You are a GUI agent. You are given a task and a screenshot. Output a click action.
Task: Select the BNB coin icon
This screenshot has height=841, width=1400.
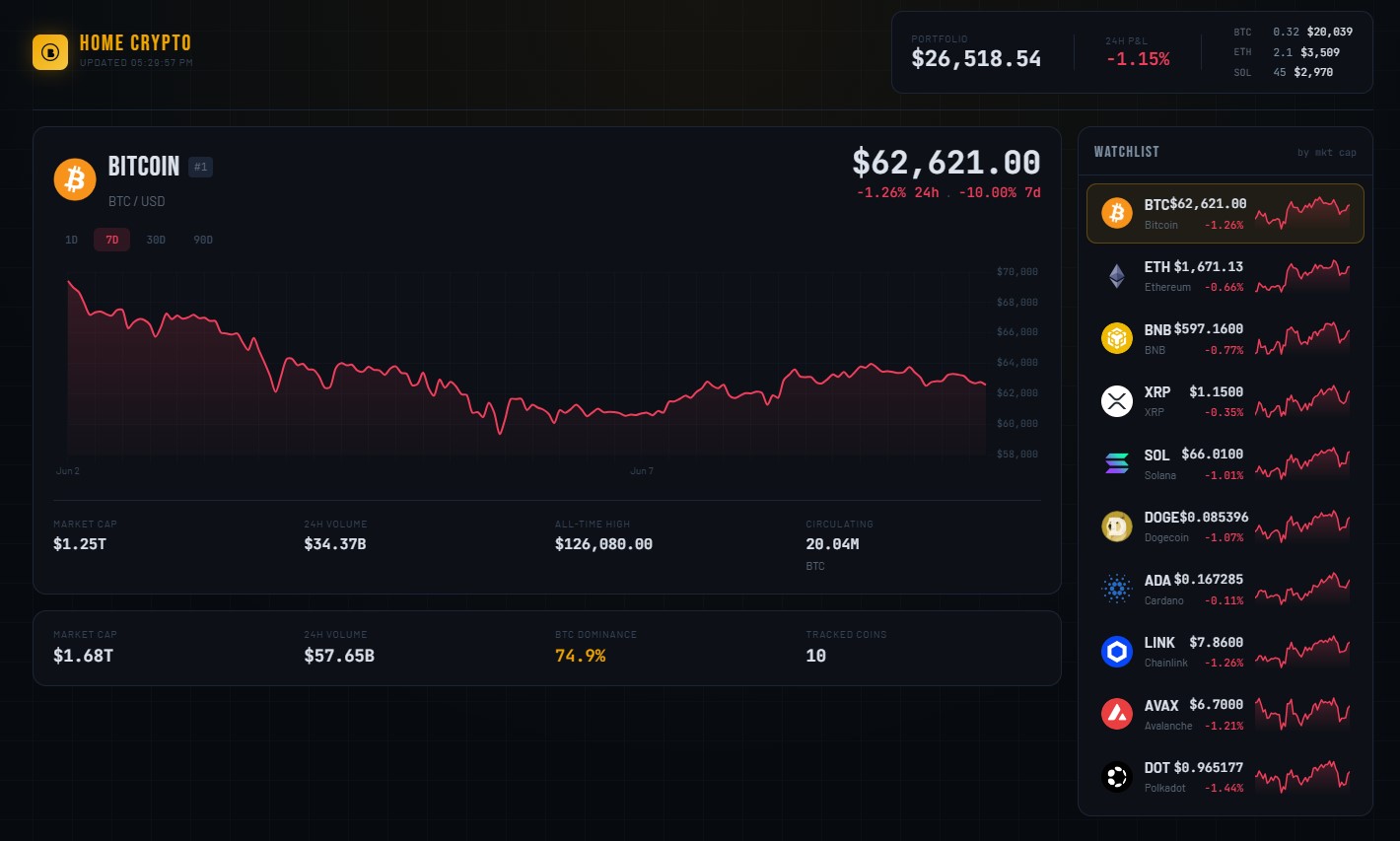click(x=1117, y=338)
